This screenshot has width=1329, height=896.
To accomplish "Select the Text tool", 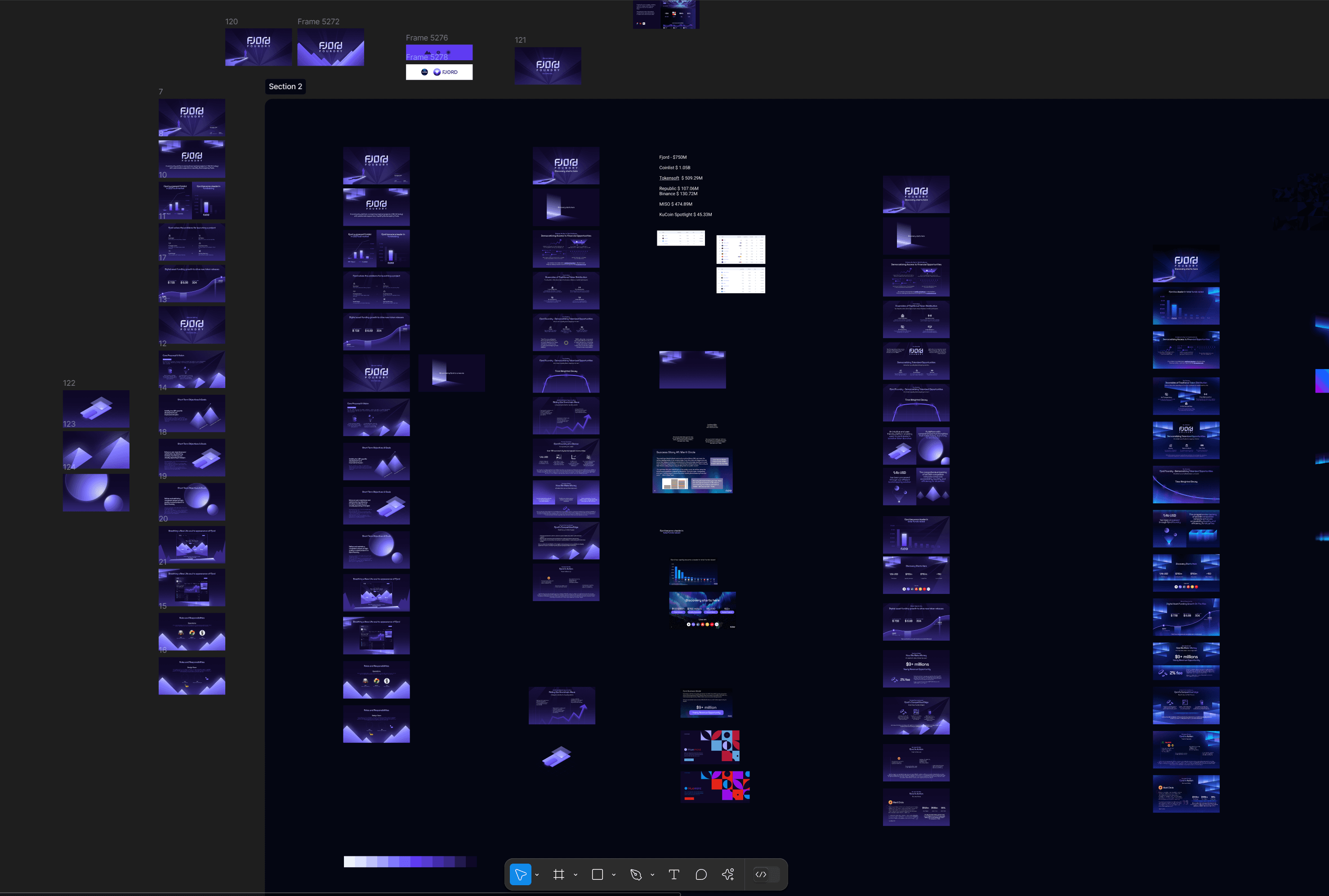I will [673, 874].
